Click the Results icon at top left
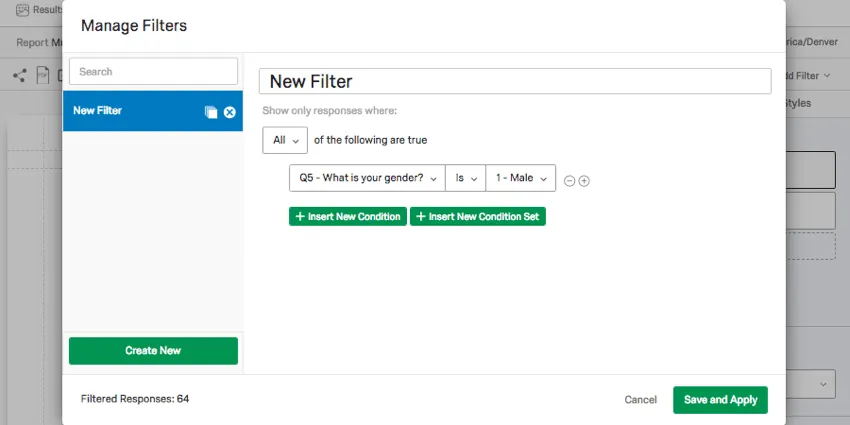Image resolution: width=850 pixels, height=425 pixels. click(24, 9)
